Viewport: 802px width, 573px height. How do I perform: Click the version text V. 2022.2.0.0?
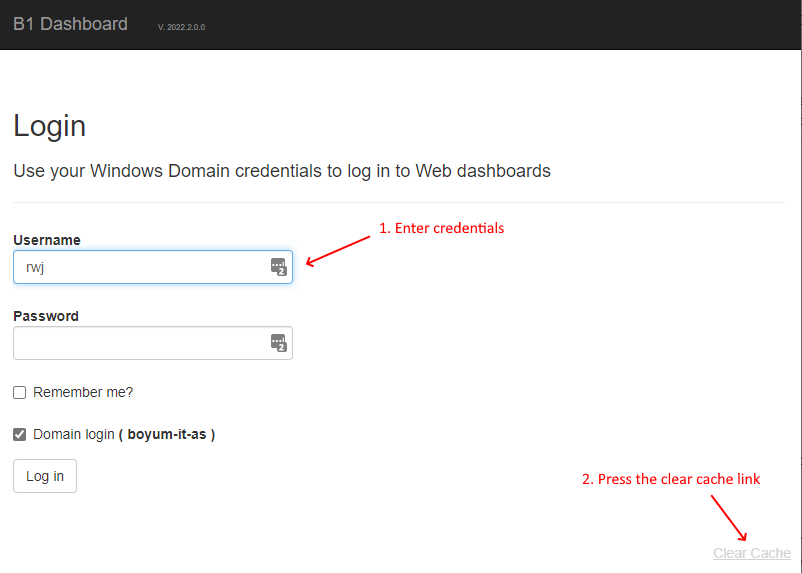click(182, 27)
